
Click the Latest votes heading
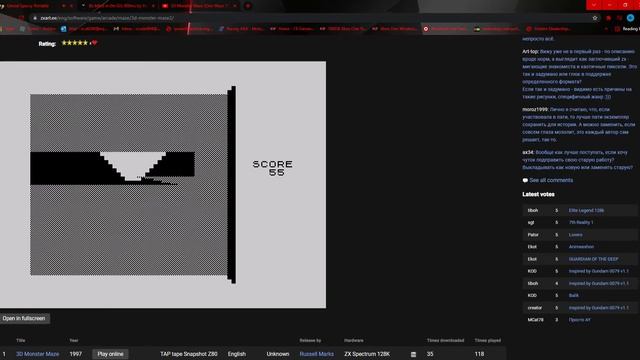[x=538, y=194]
